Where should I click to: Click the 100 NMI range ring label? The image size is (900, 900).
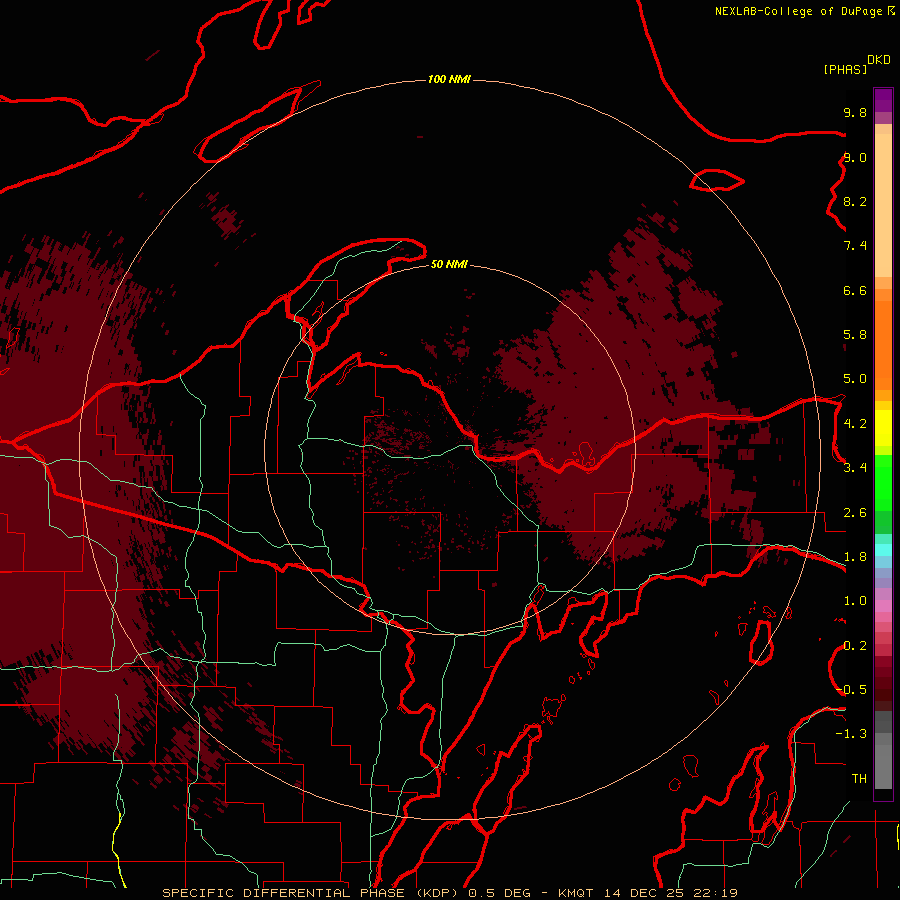click(449, 79)
